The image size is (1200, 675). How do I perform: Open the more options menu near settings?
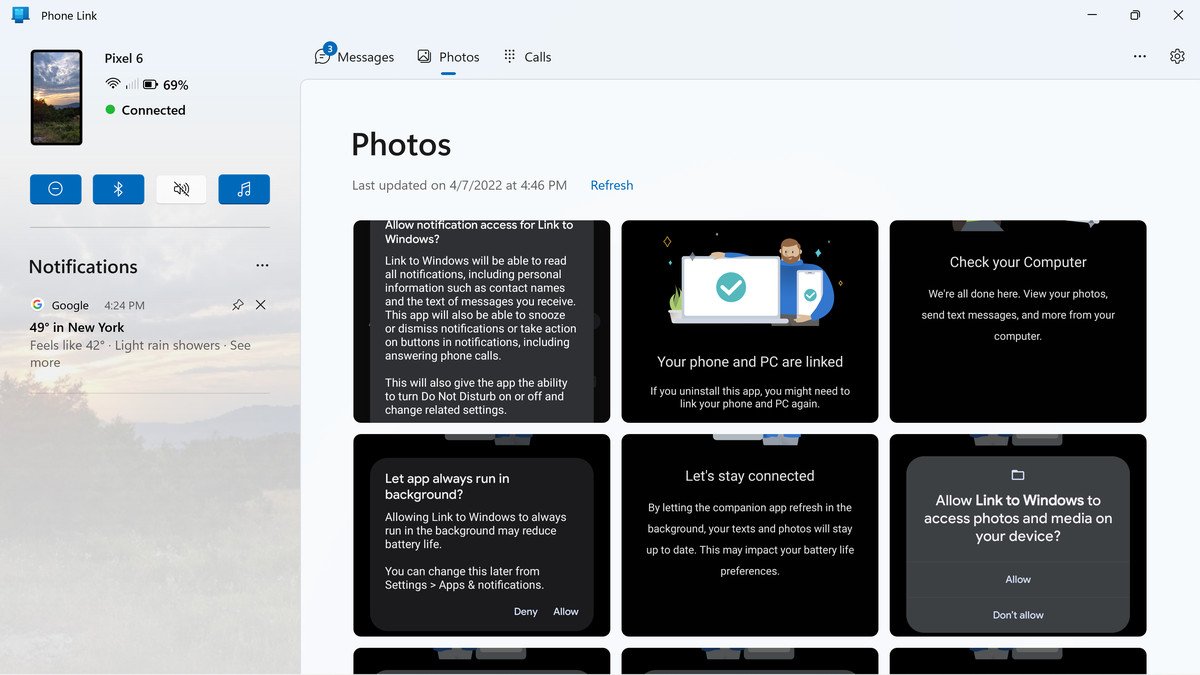point(1140,56)
